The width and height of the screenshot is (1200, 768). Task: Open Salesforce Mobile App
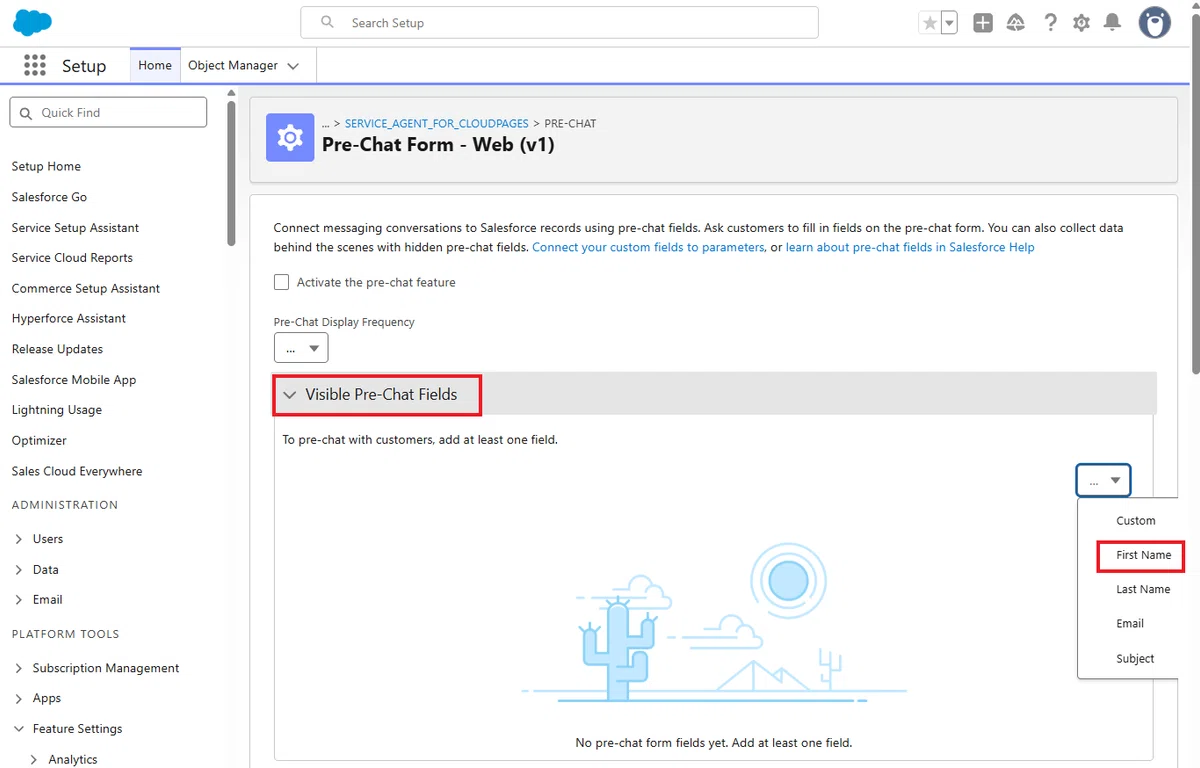point(74,379)
